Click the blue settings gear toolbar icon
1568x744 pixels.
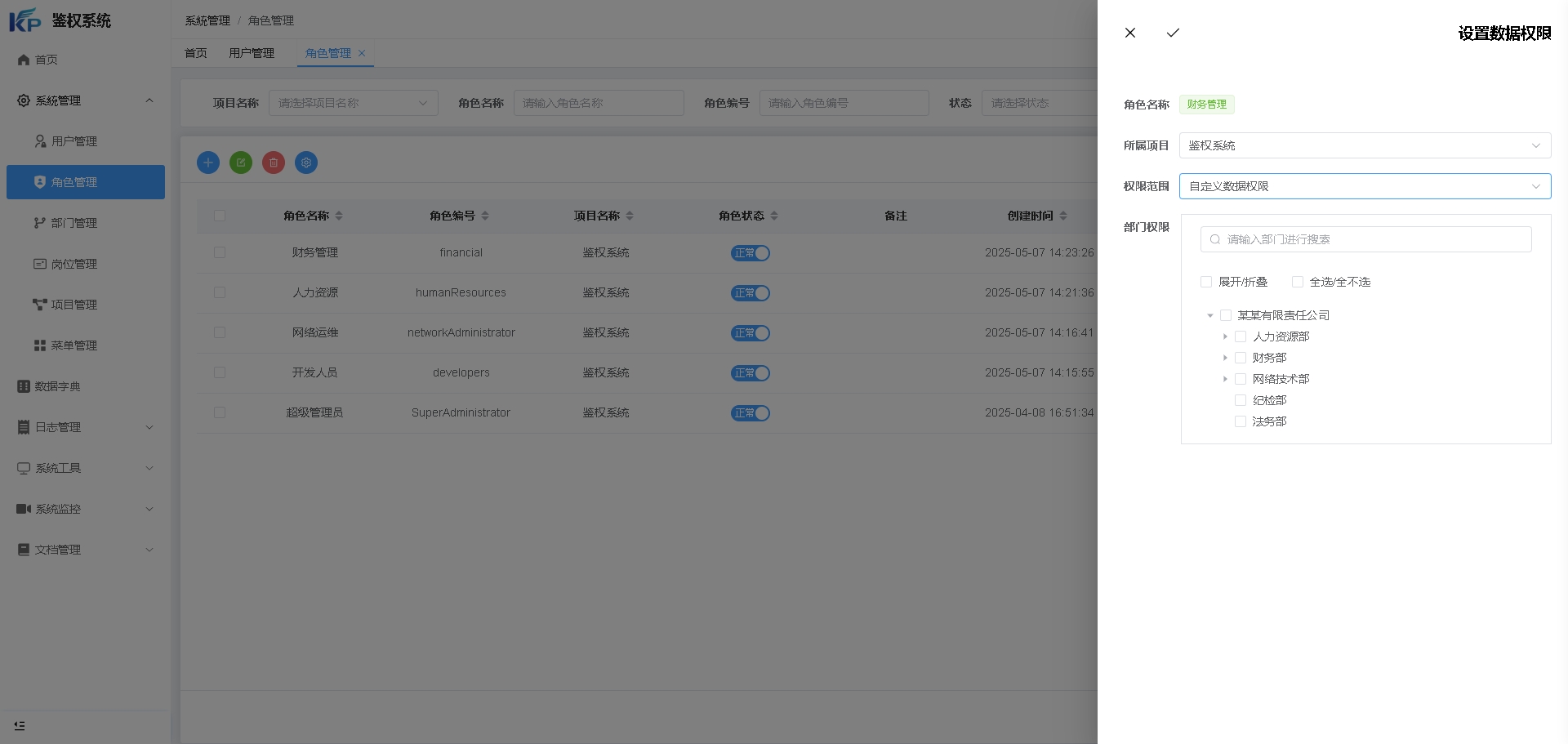point(306,163)
